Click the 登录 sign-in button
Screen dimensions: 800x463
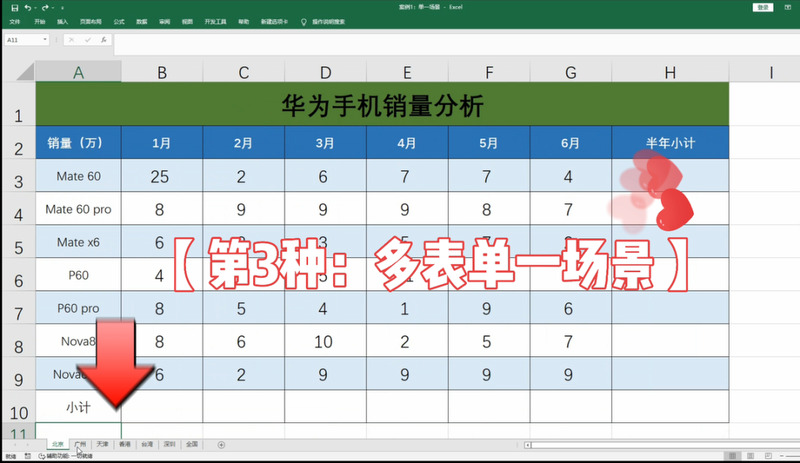pos(763,7)
